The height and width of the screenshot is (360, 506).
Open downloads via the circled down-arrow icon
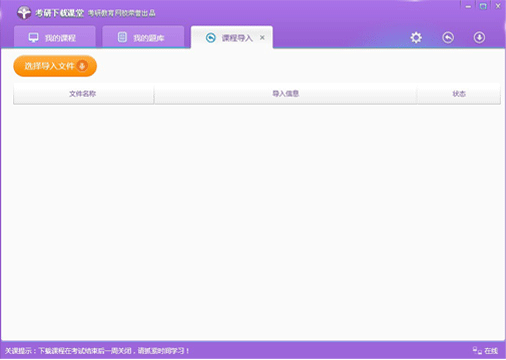479,37
